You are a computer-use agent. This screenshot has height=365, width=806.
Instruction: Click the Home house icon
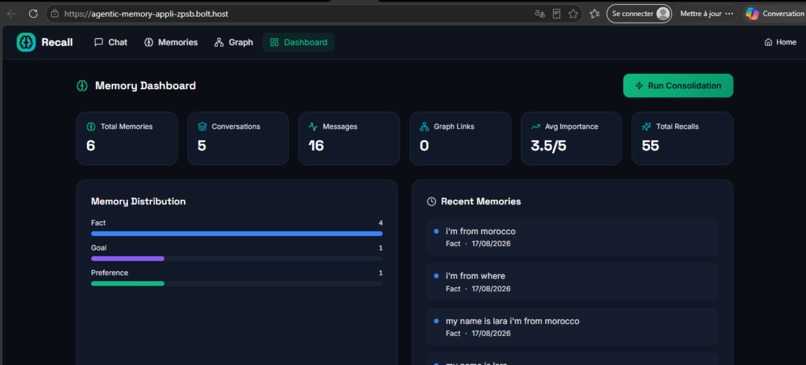[x=768, y=42]
